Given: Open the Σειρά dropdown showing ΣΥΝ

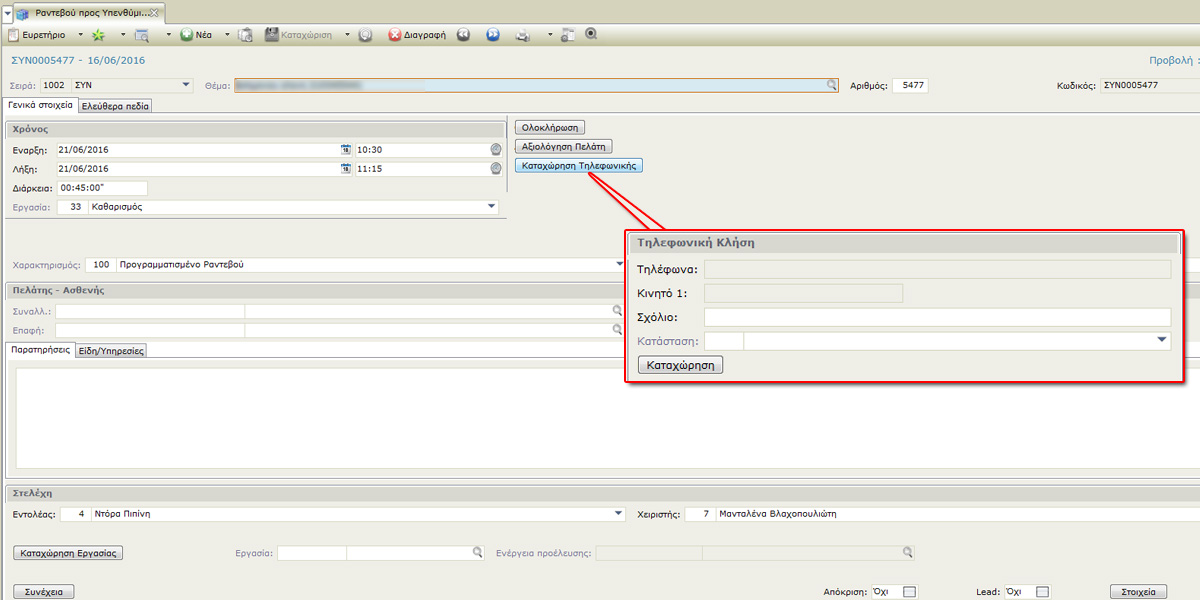Looking at the screenshot, I should pos(186,85).
